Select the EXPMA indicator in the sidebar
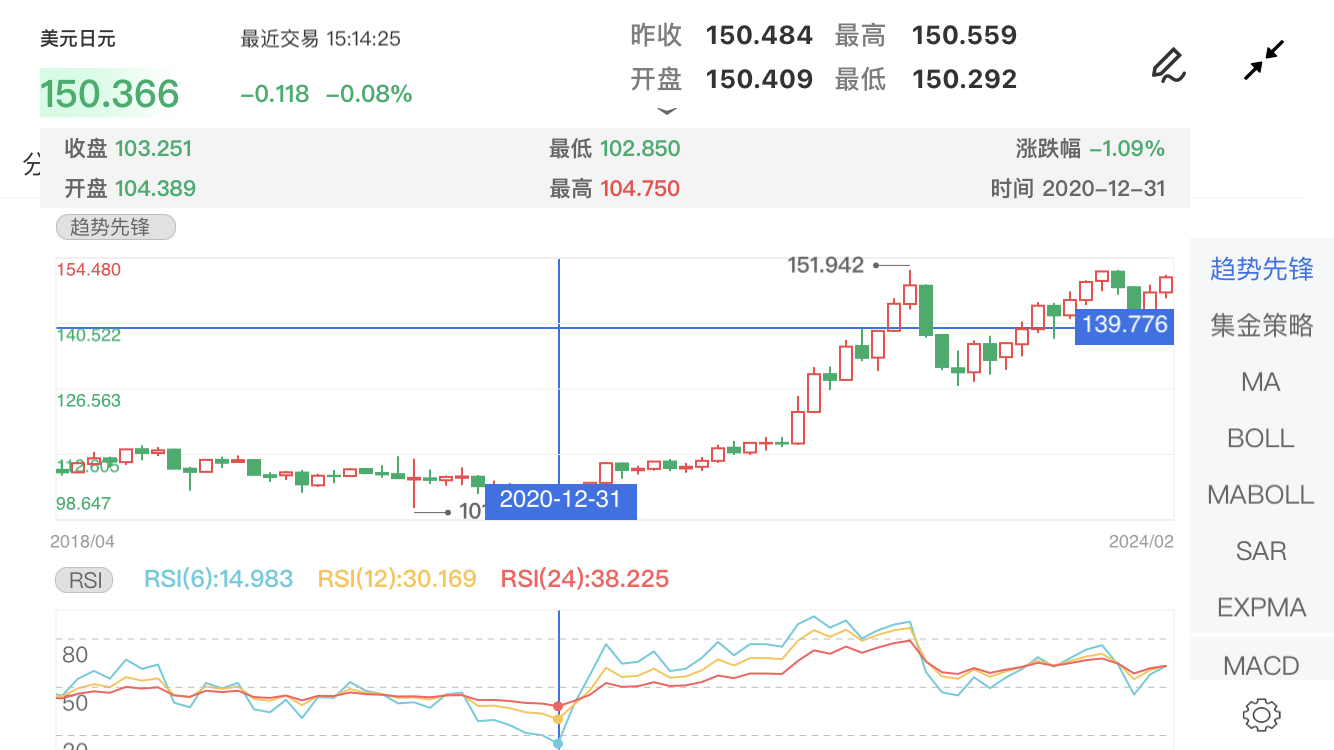This screenshot has width=1334, height=750. pyautogui.click(x=1261, y=607)
